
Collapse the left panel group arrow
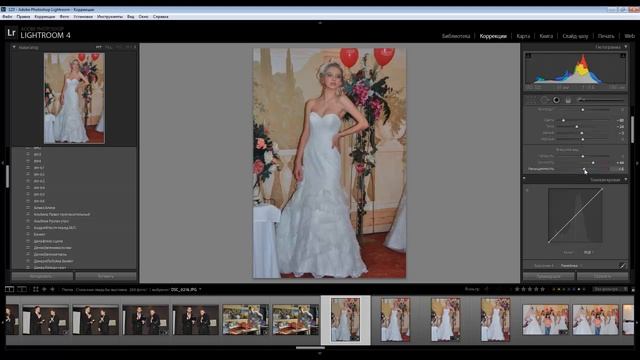coord(2,163)
